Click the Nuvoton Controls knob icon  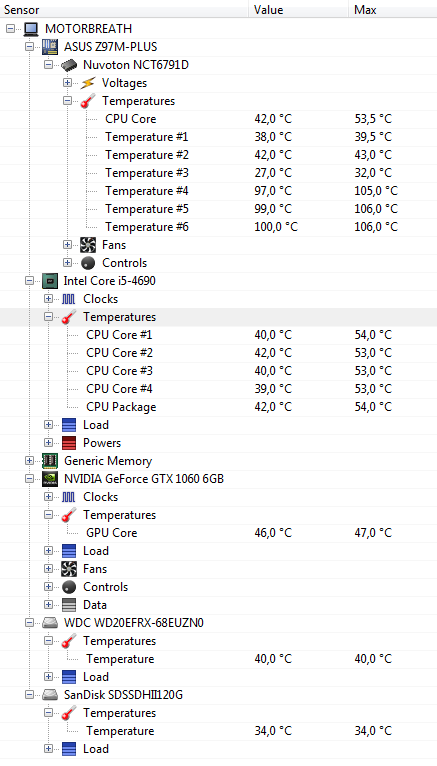[x=88, y=263]
